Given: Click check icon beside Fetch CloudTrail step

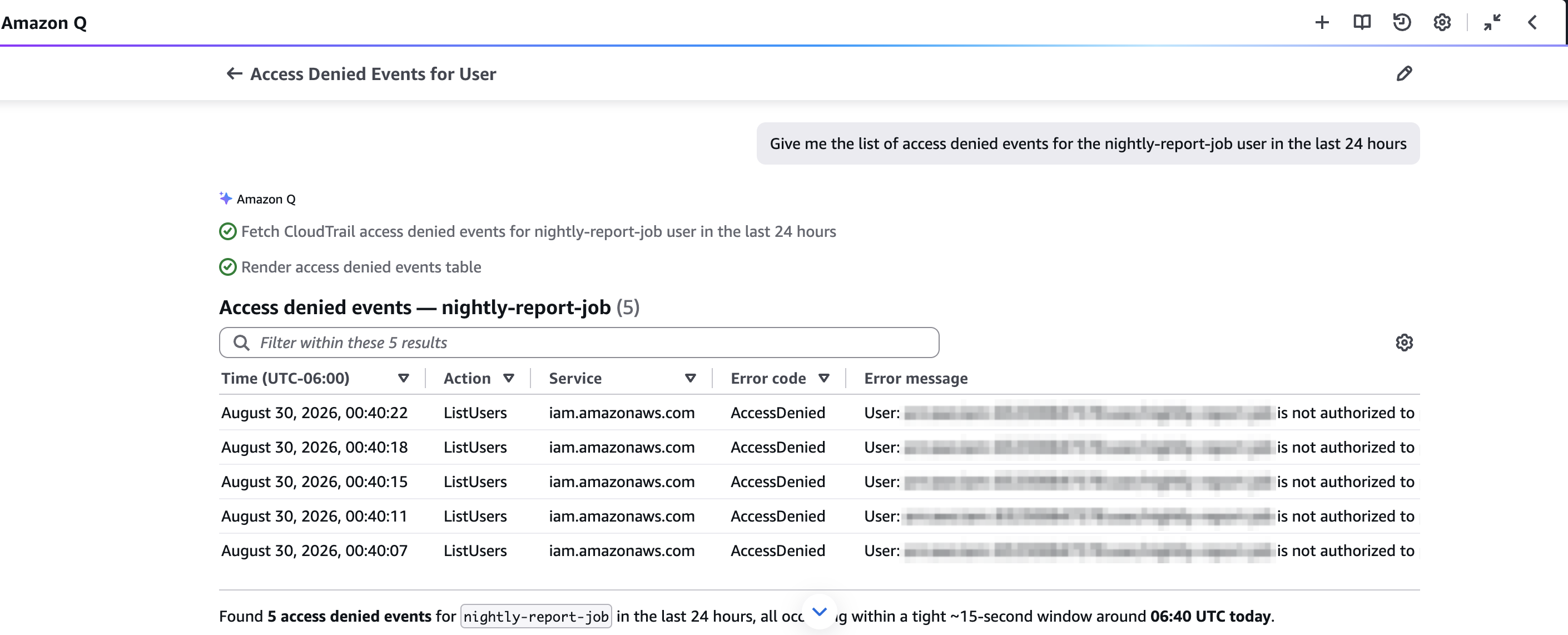Looking at the screenshot, I should 227,231.
